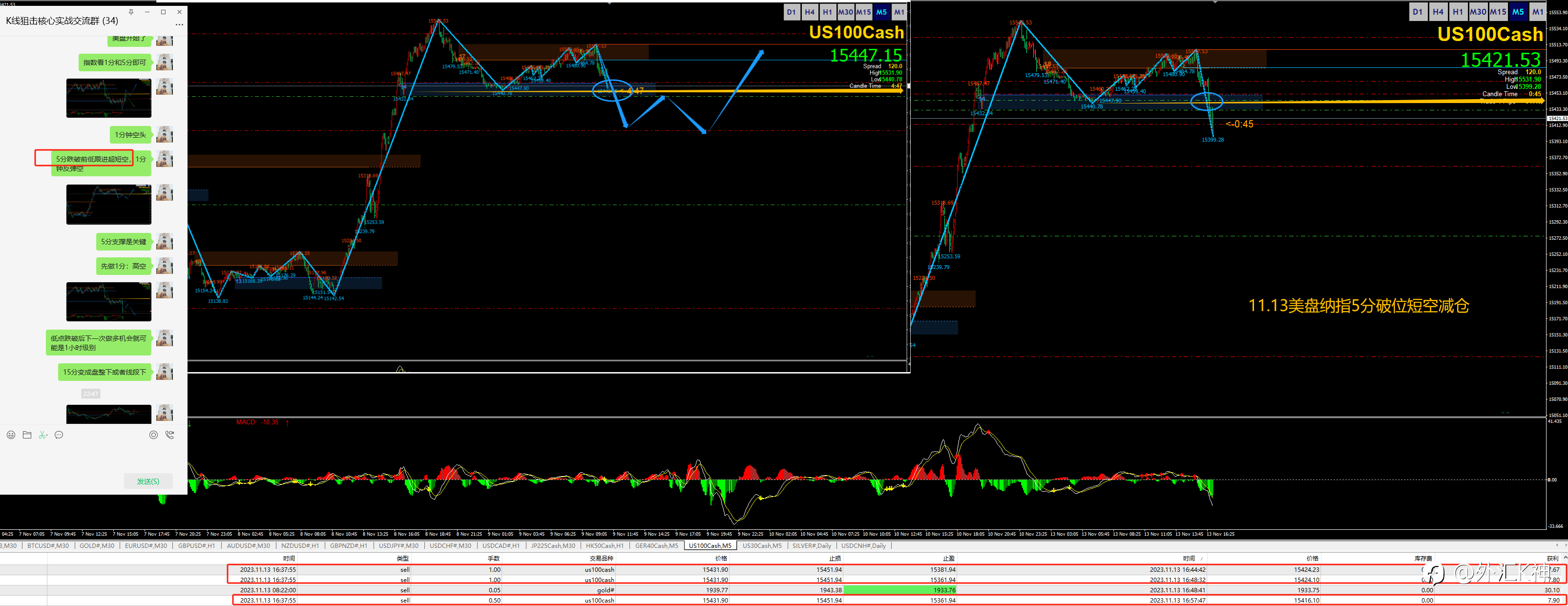Switch right chart to D1 timeframe
The image size is (1568, 606).
point(1418,12)
